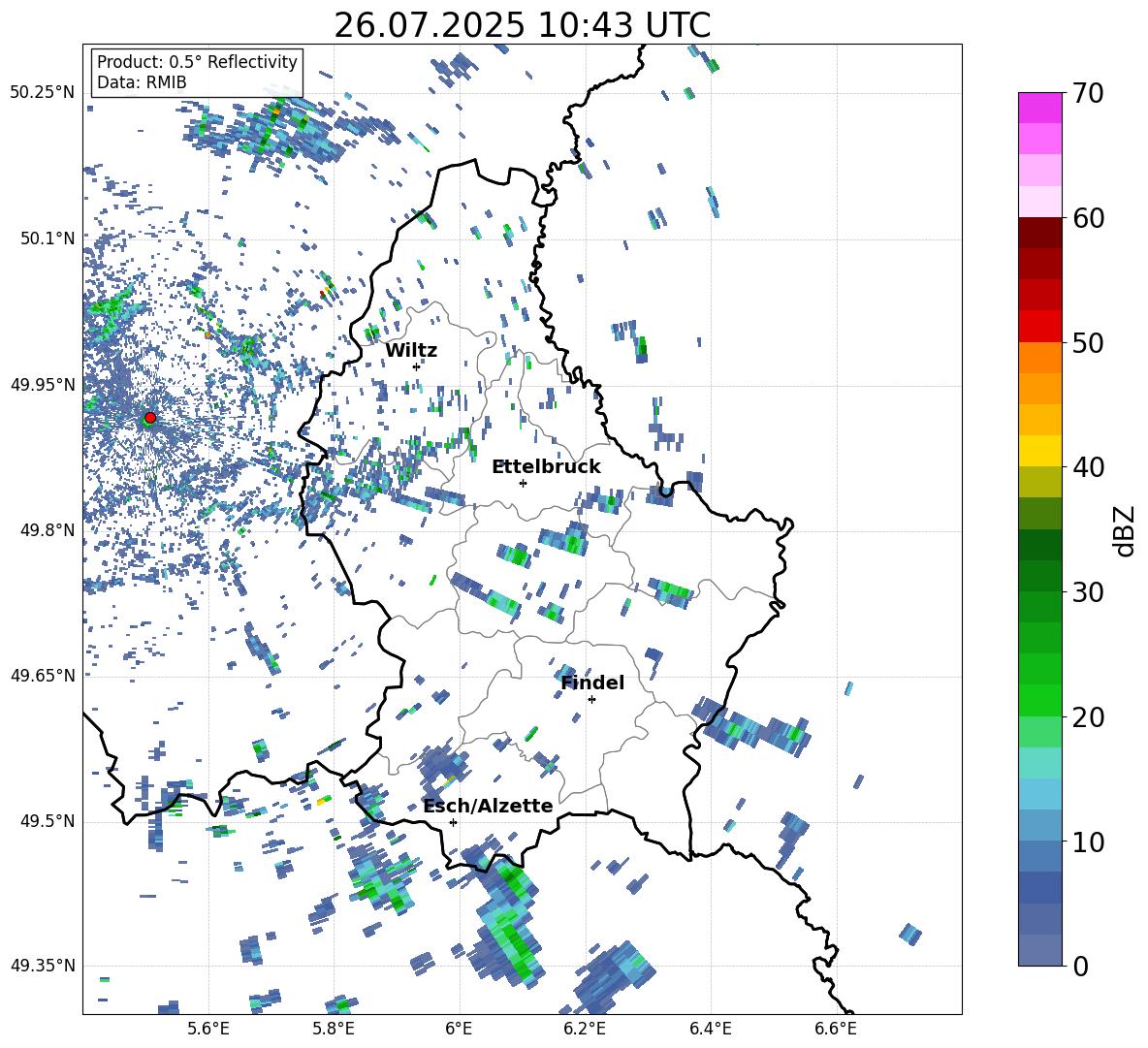Image resolution: width=1148 pixels, height=1048 pixels.
Task: Click the 6.6°E longitude label
Action: coord(836,1029)
